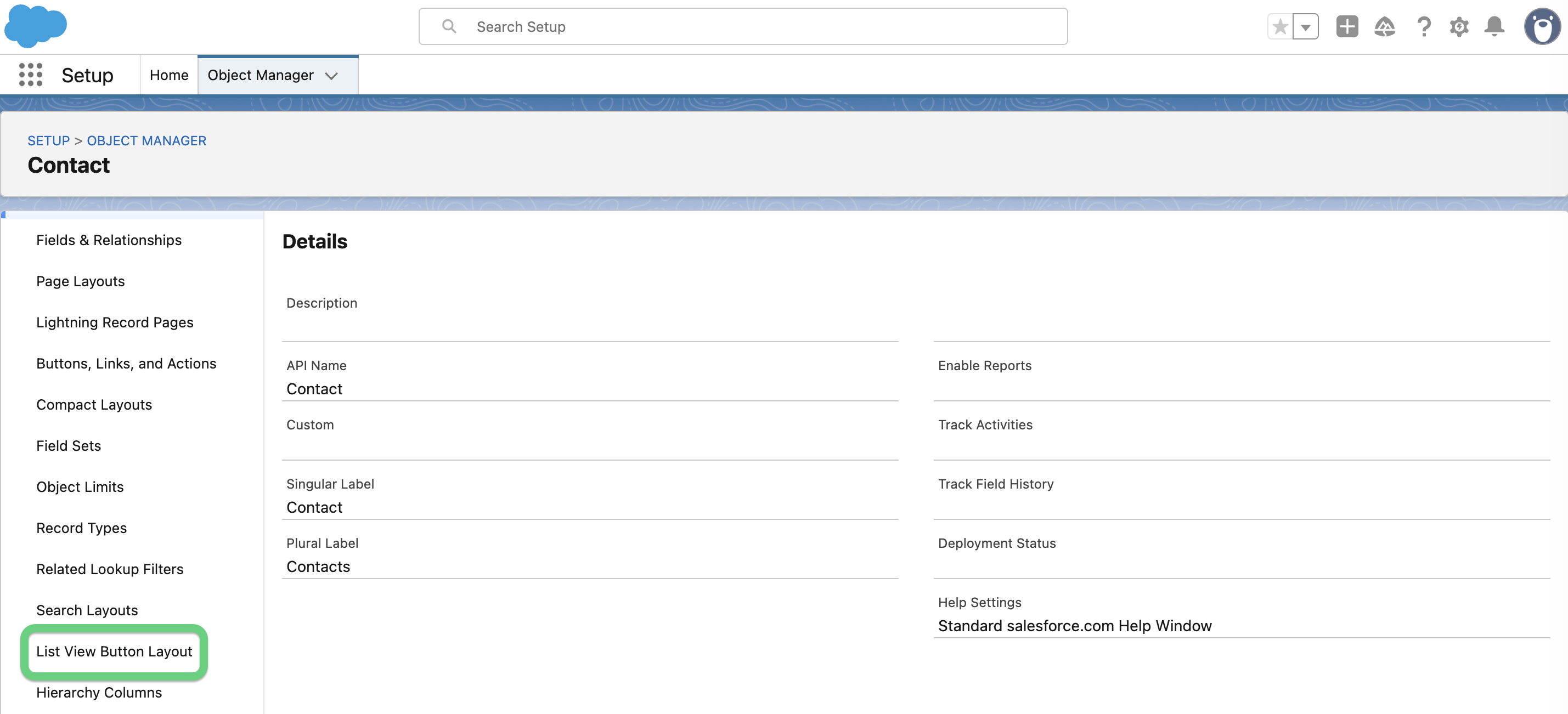Image resolution: width=1568 pixels, height=714 pixels.
Task: Click the favorite star icon
Action: (x=1280, y=27)
